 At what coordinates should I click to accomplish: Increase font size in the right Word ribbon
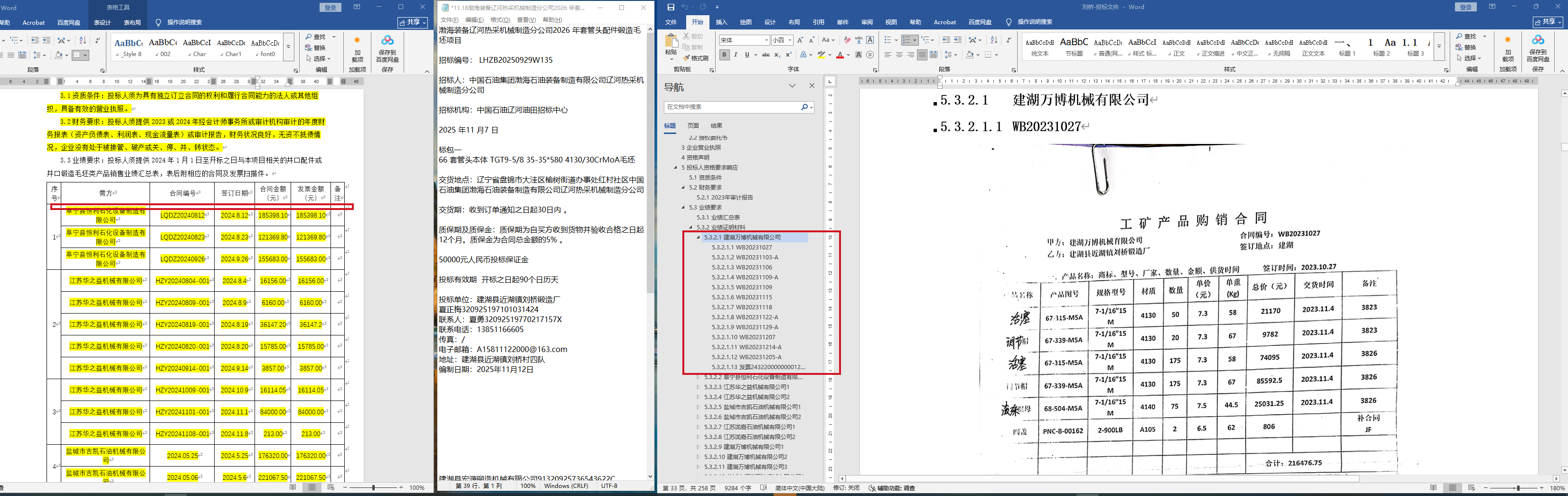[800, 40]
